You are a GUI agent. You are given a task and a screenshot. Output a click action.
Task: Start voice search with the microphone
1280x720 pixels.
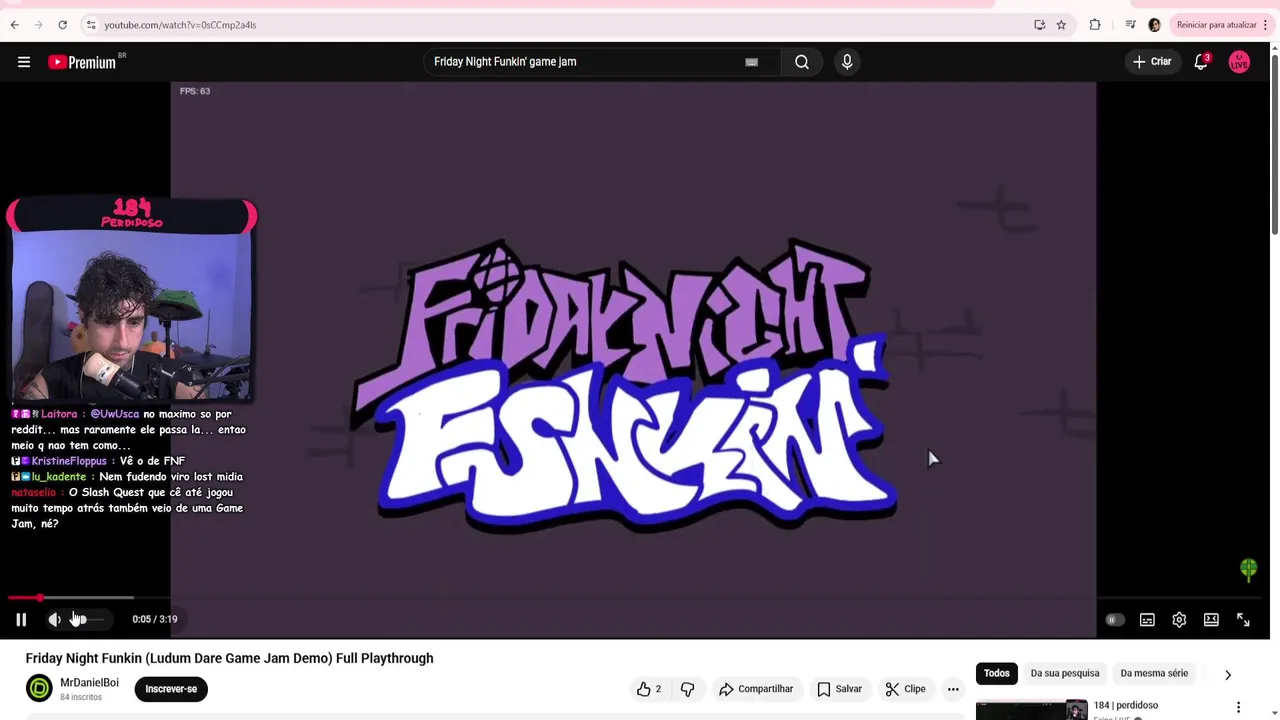tap(847, 62)
